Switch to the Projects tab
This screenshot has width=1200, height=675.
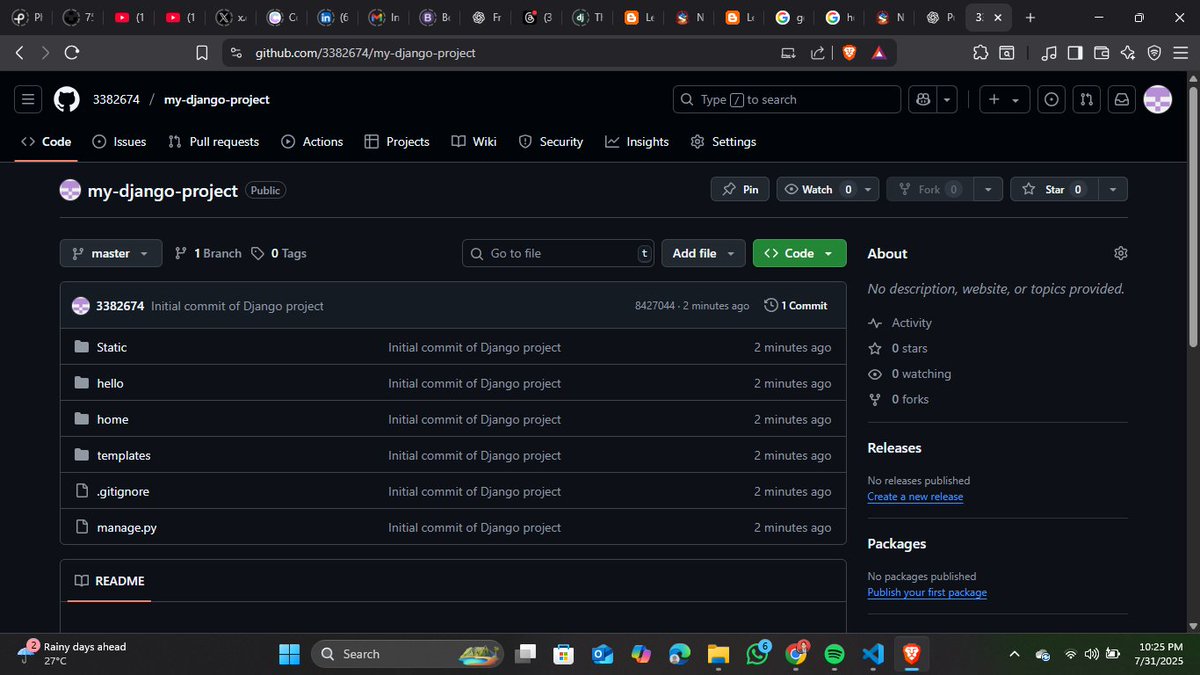click(397, 142)
